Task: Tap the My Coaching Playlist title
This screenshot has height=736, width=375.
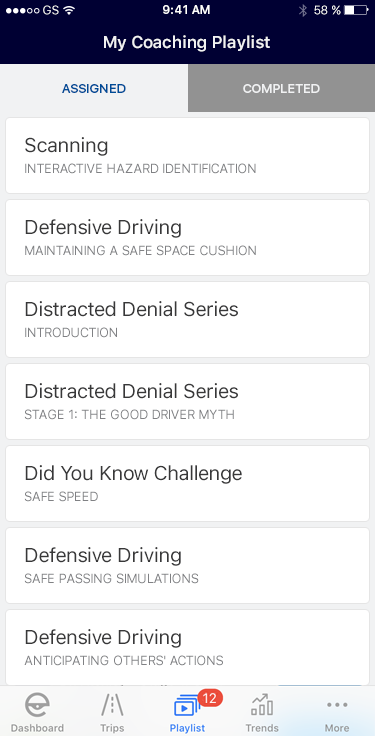Action: 187,43
